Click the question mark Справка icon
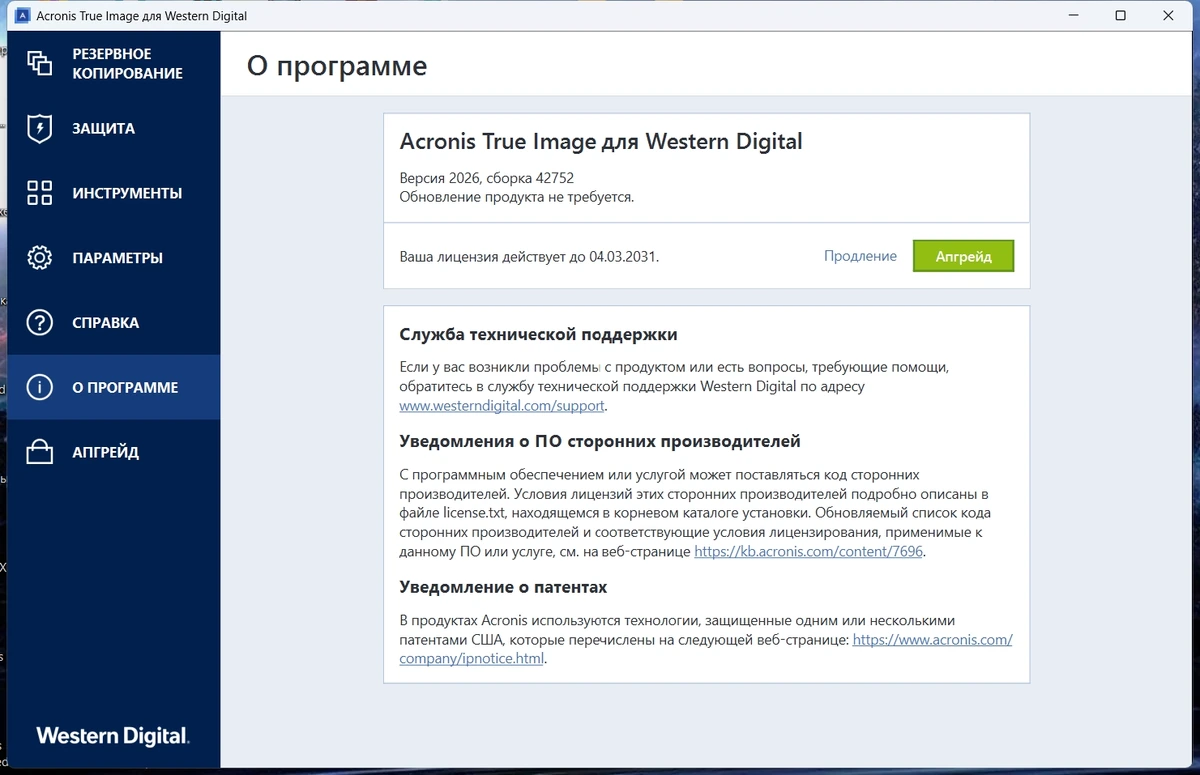This screenshot has height=775, width=1200. click(39, 323)
